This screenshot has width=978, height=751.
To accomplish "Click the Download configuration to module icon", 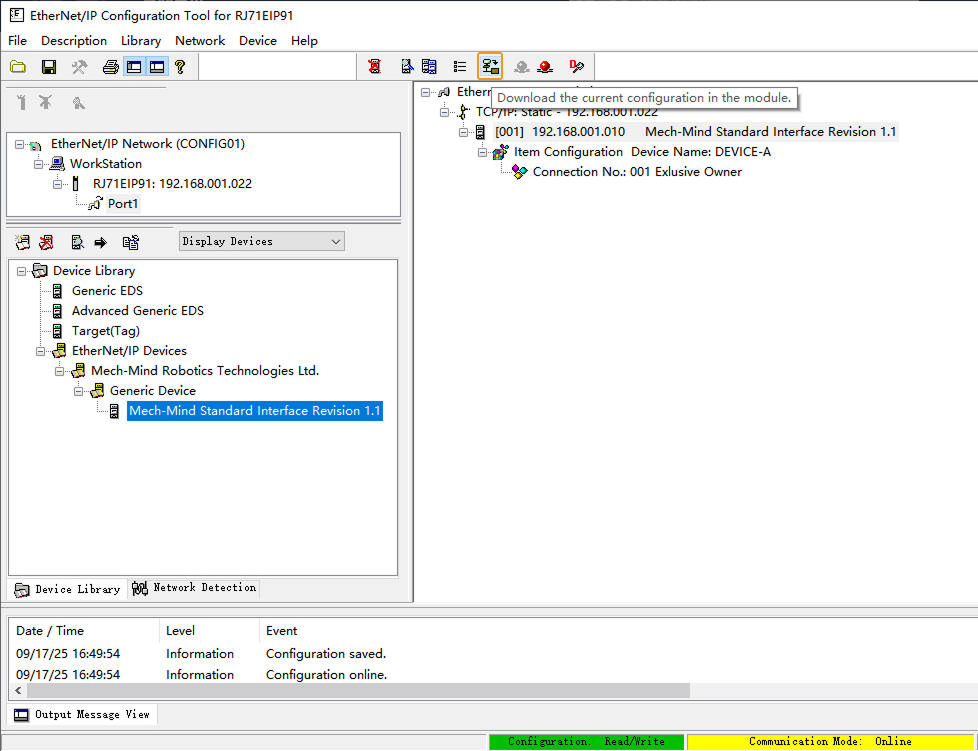I will click(489, 66).
